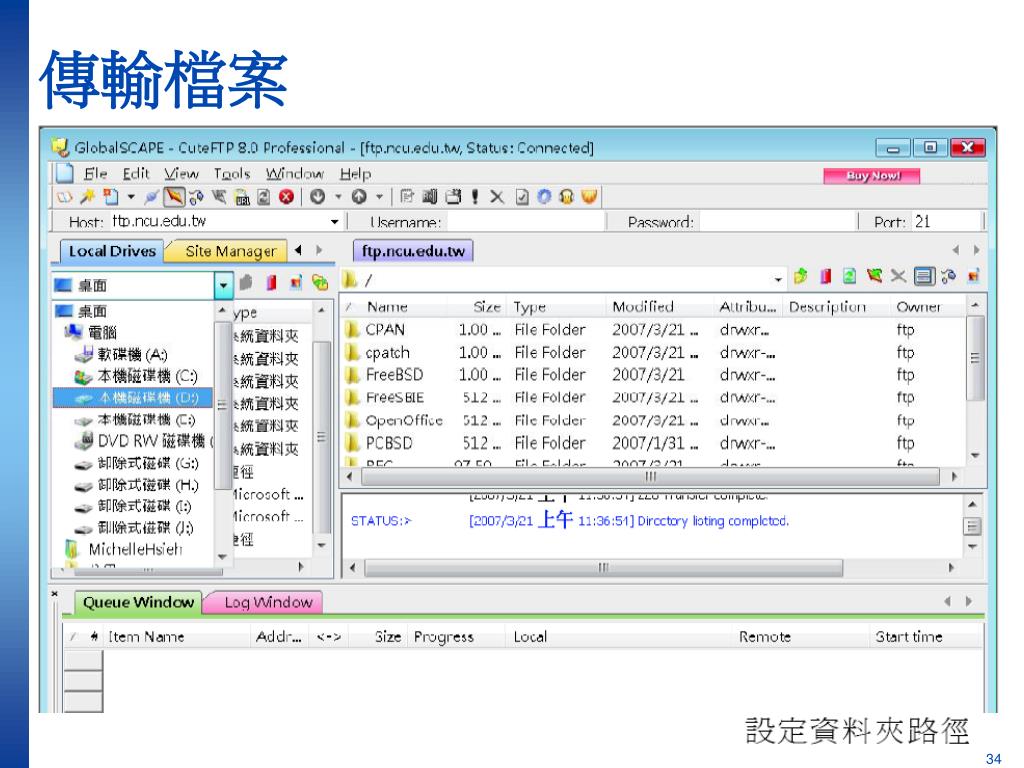Click remote file list horizontal scrollbar

pyautogui.click(x=650, y=477)
